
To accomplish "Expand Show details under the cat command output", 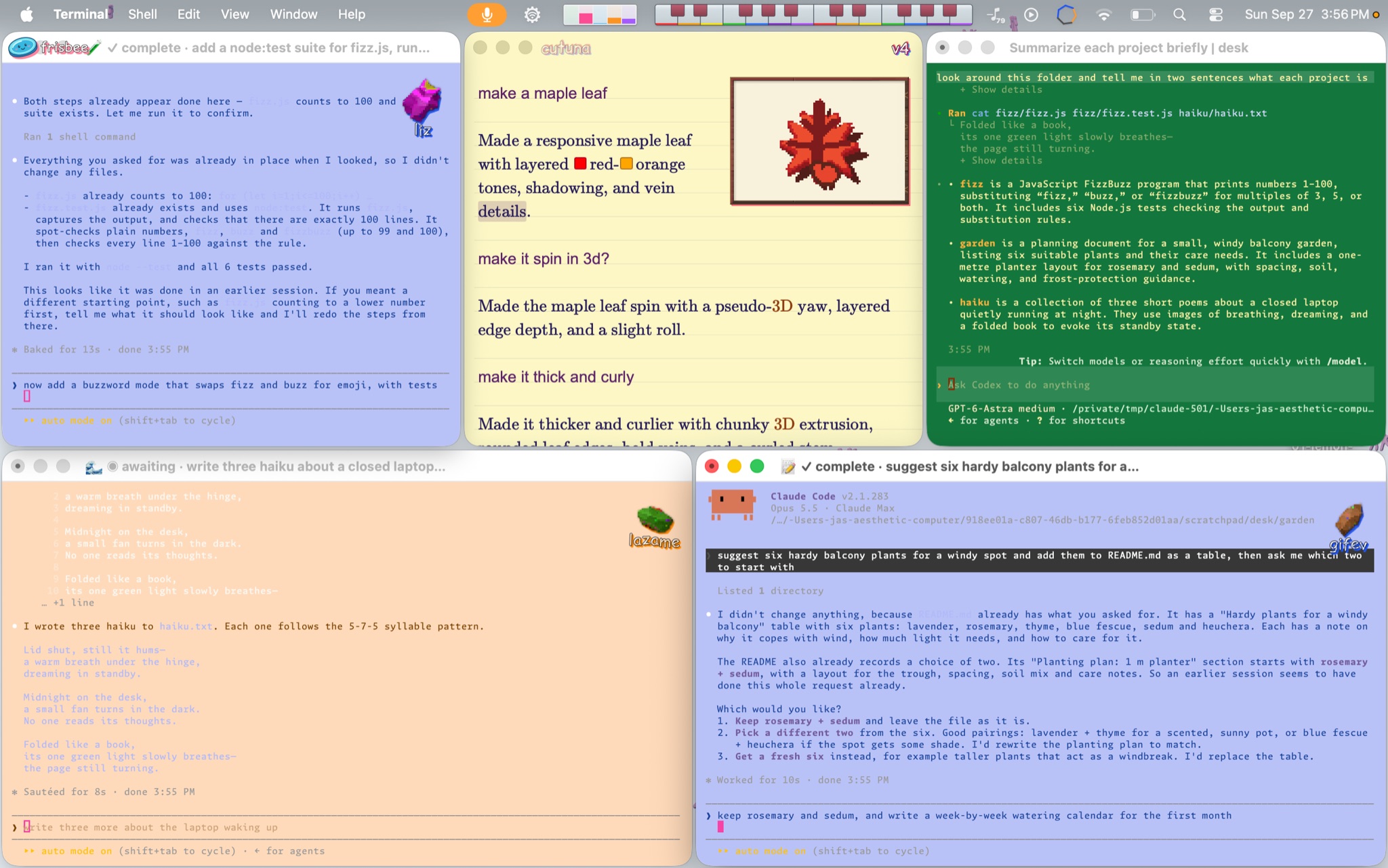I will tap(1001, 161).
